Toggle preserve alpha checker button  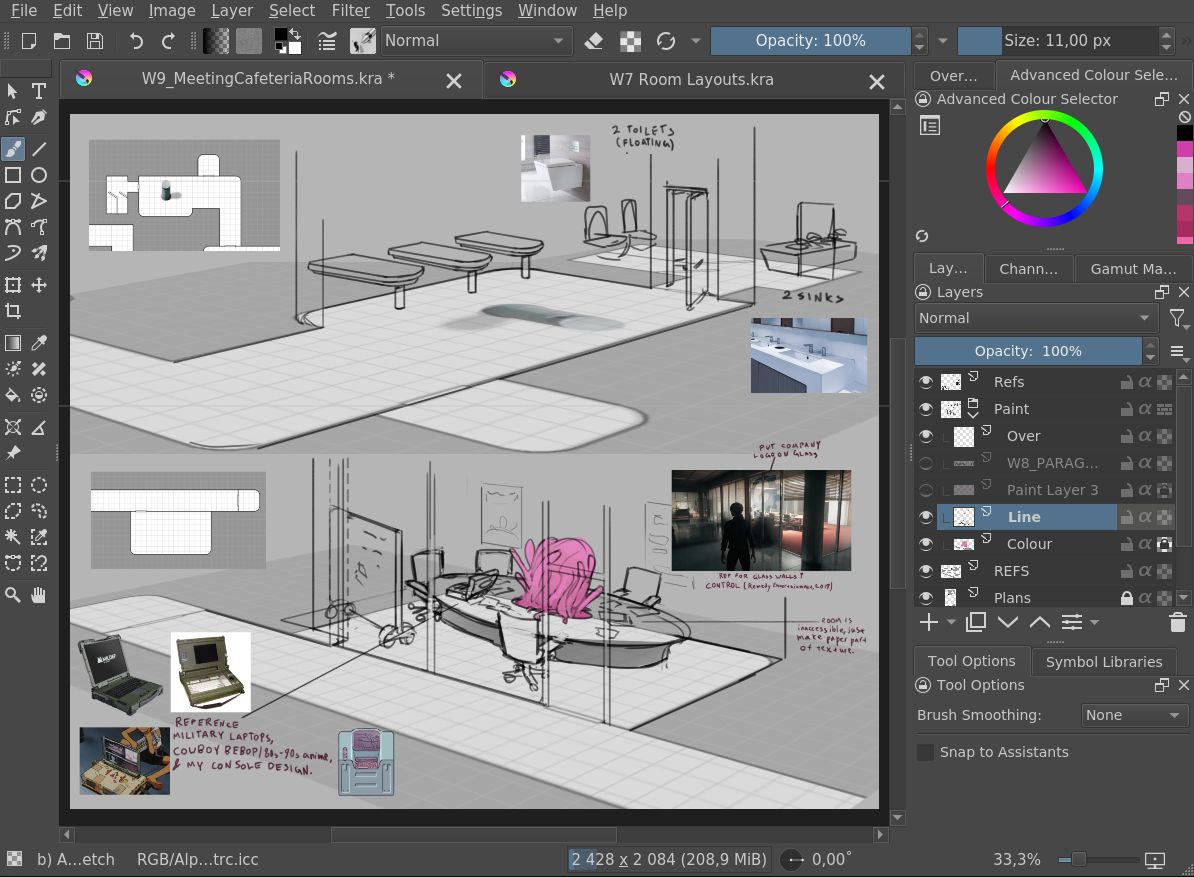[x=631, y=40]
